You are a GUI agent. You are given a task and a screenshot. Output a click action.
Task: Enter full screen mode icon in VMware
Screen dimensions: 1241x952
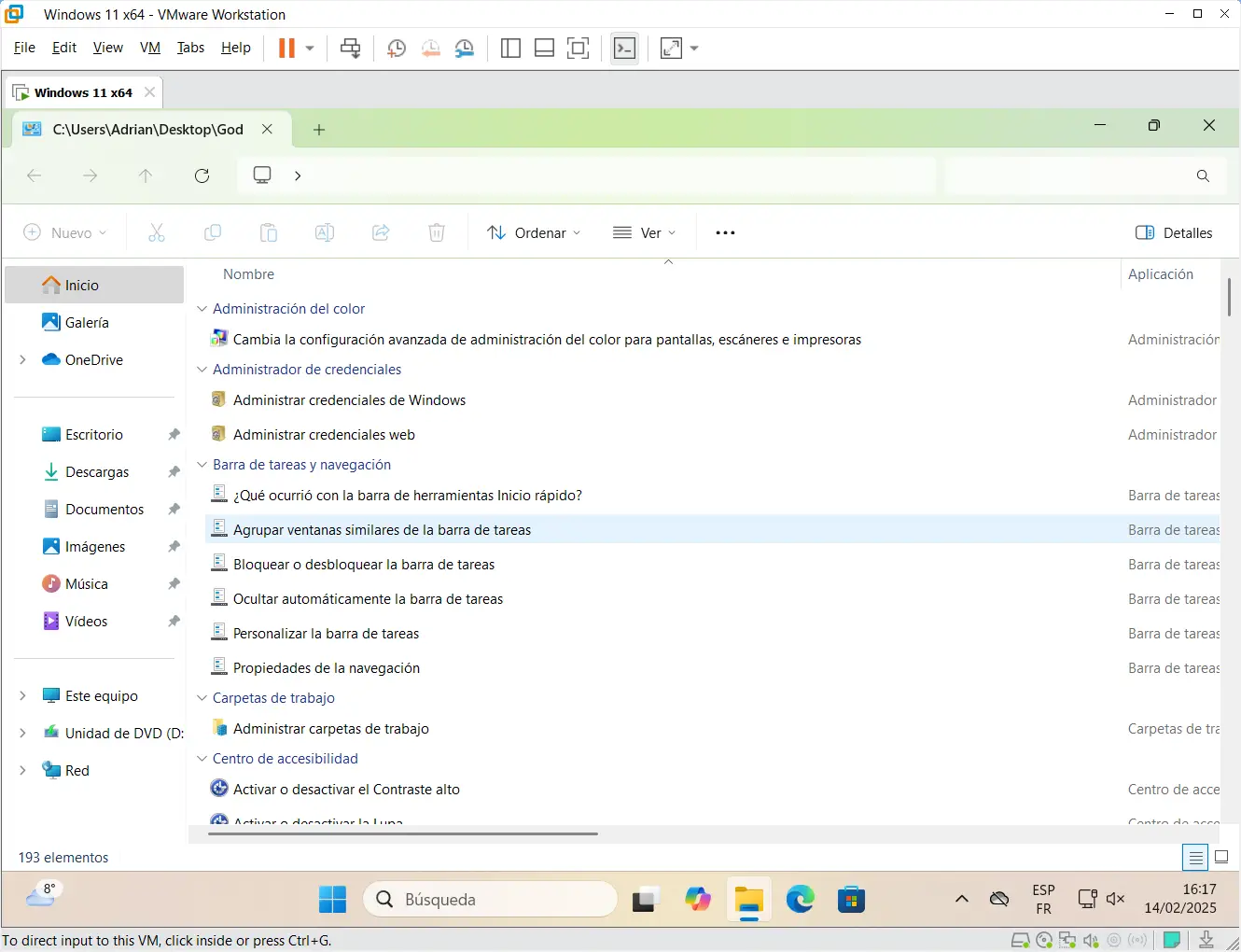click(579, 48)
